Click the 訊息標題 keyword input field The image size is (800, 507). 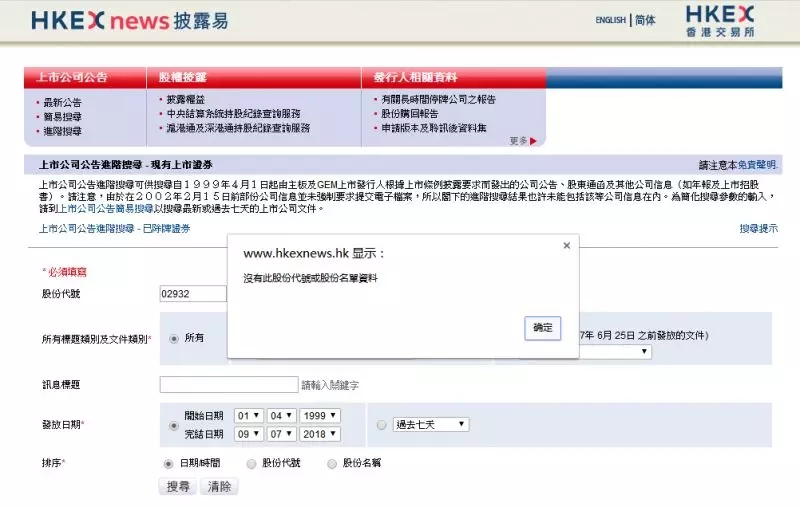(229, 385)
